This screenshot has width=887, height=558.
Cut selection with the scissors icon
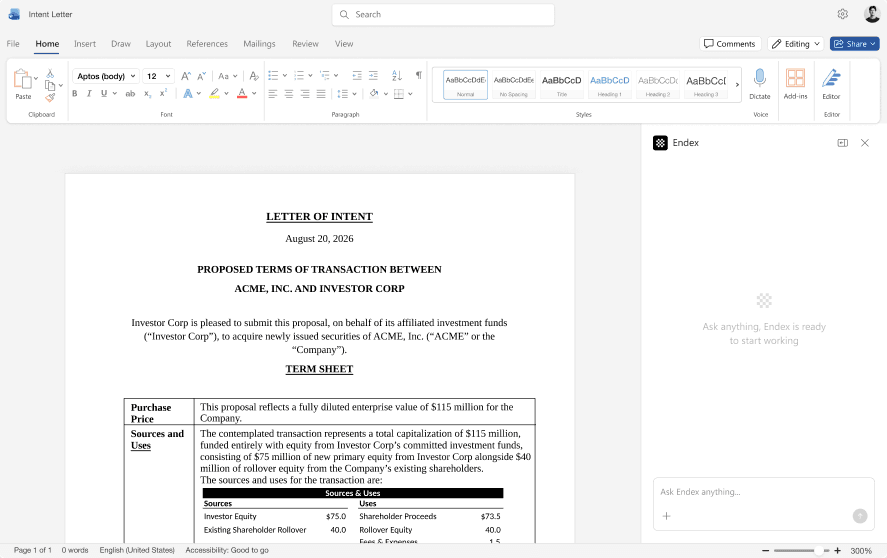[x=50, y=74]
